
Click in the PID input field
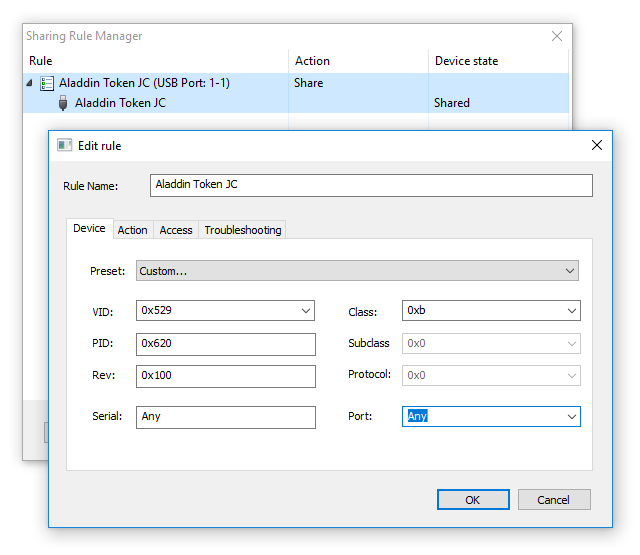226,344
